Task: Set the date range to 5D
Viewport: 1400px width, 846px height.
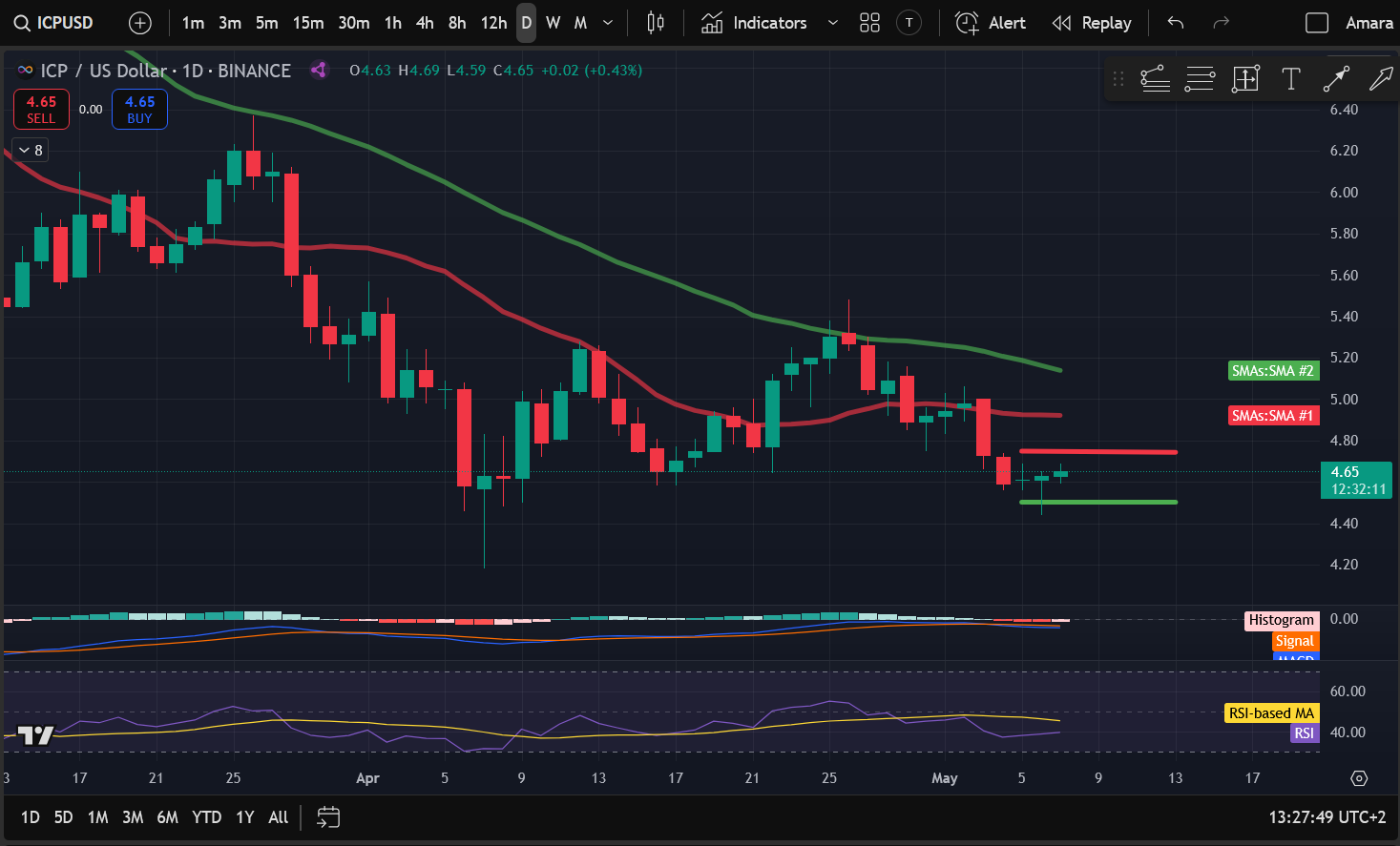Action: [x=63, y=817]
